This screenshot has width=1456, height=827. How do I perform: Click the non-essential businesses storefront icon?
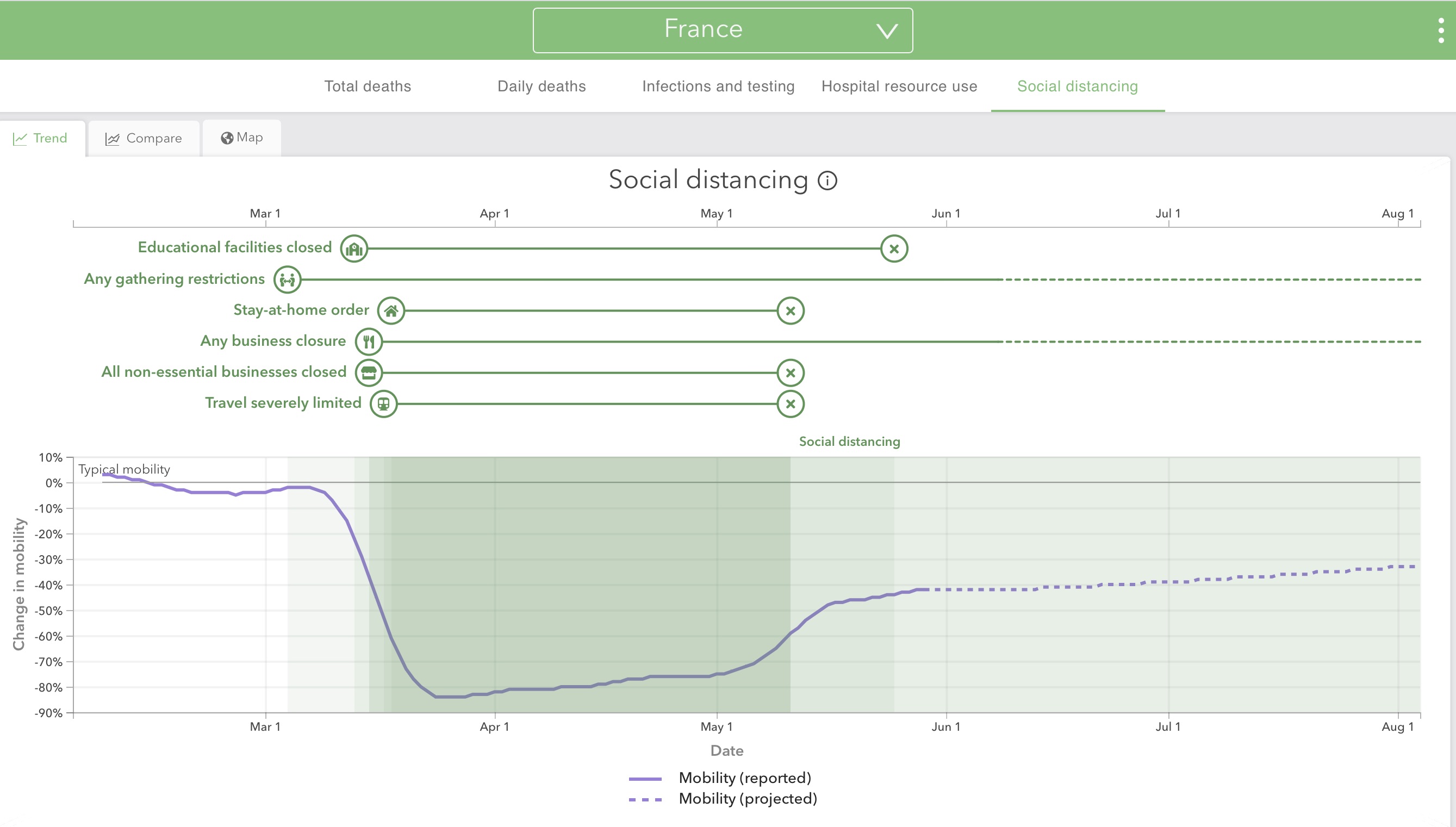(x=369, y=373)
